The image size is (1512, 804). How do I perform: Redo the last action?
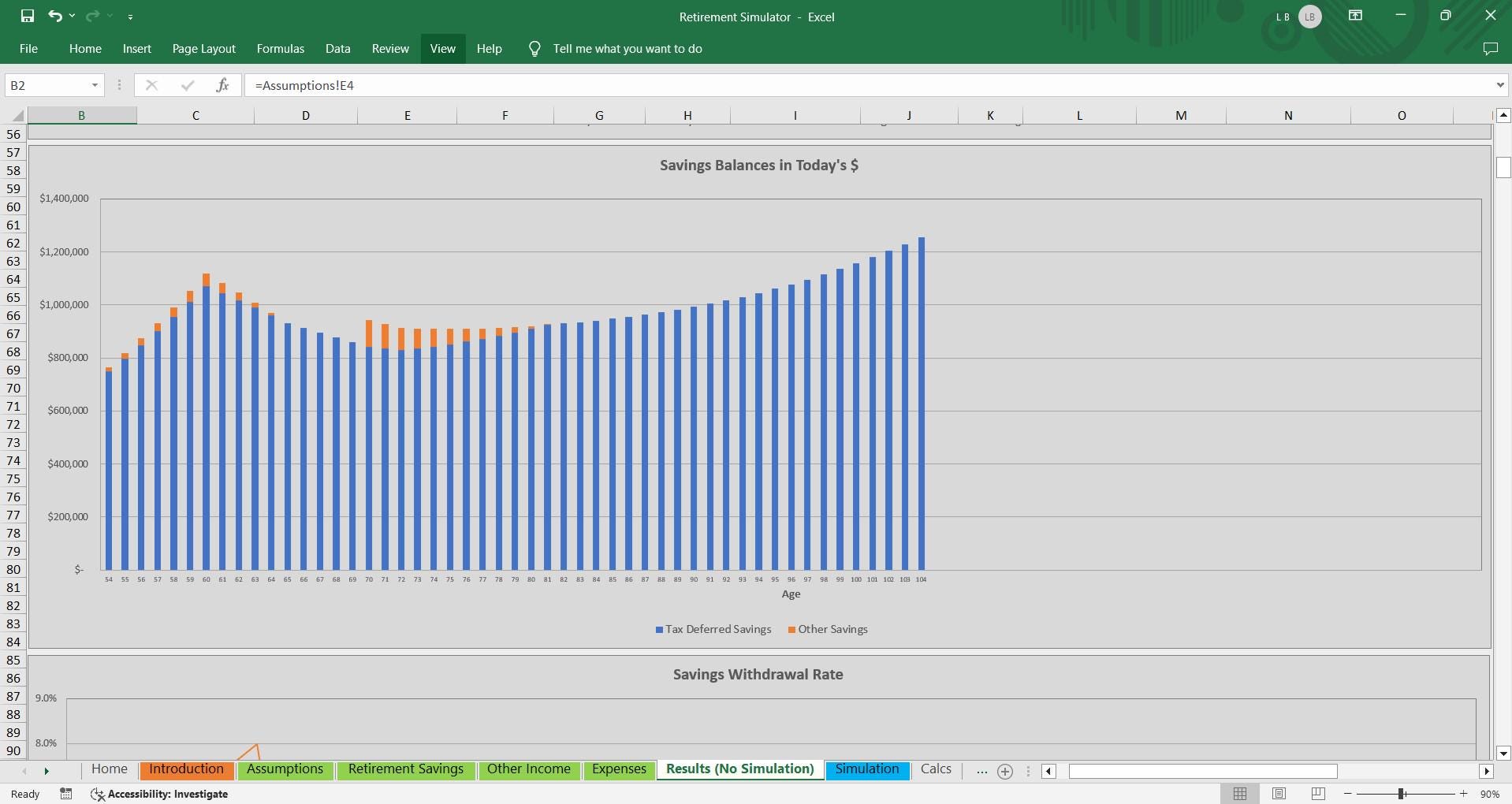click(91, 16)
